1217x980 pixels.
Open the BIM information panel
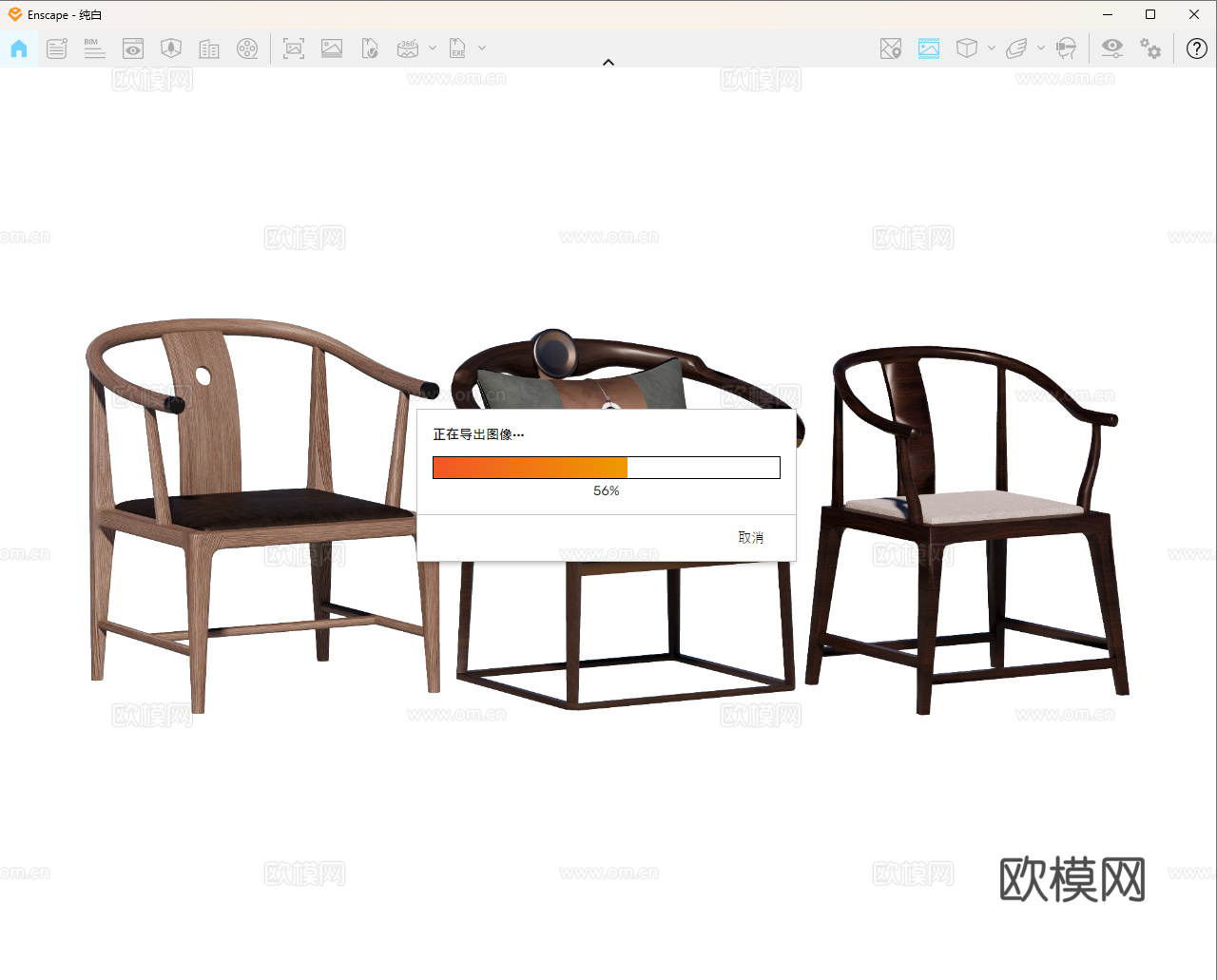94,48
